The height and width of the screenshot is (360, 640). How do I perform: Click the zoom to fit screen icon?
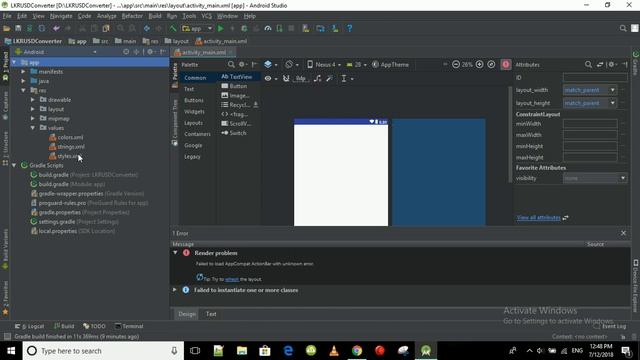click(x=491, y=64)
